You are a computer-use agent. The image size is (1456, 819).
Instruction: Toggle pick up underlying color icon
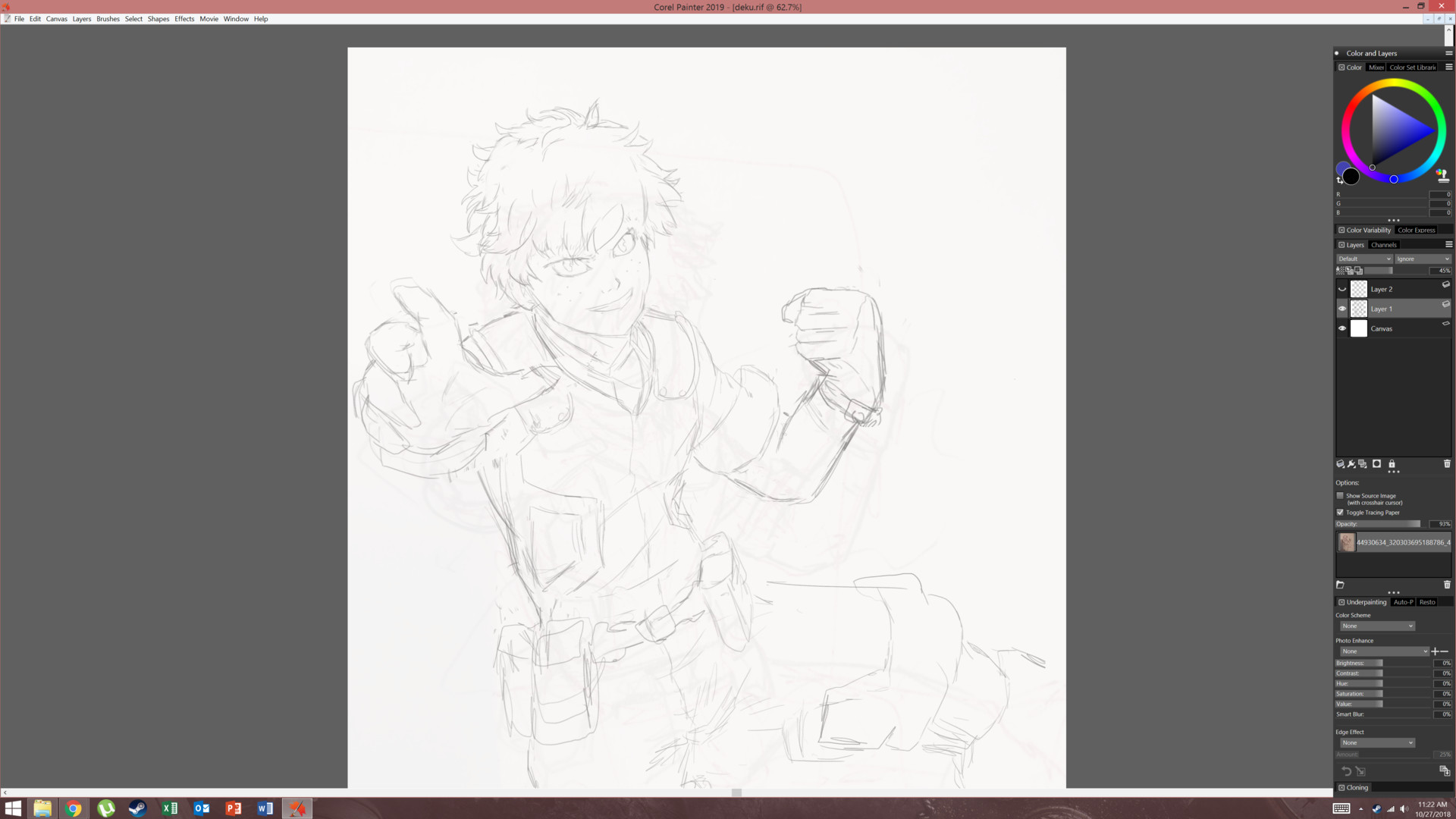pos(1350,271)
